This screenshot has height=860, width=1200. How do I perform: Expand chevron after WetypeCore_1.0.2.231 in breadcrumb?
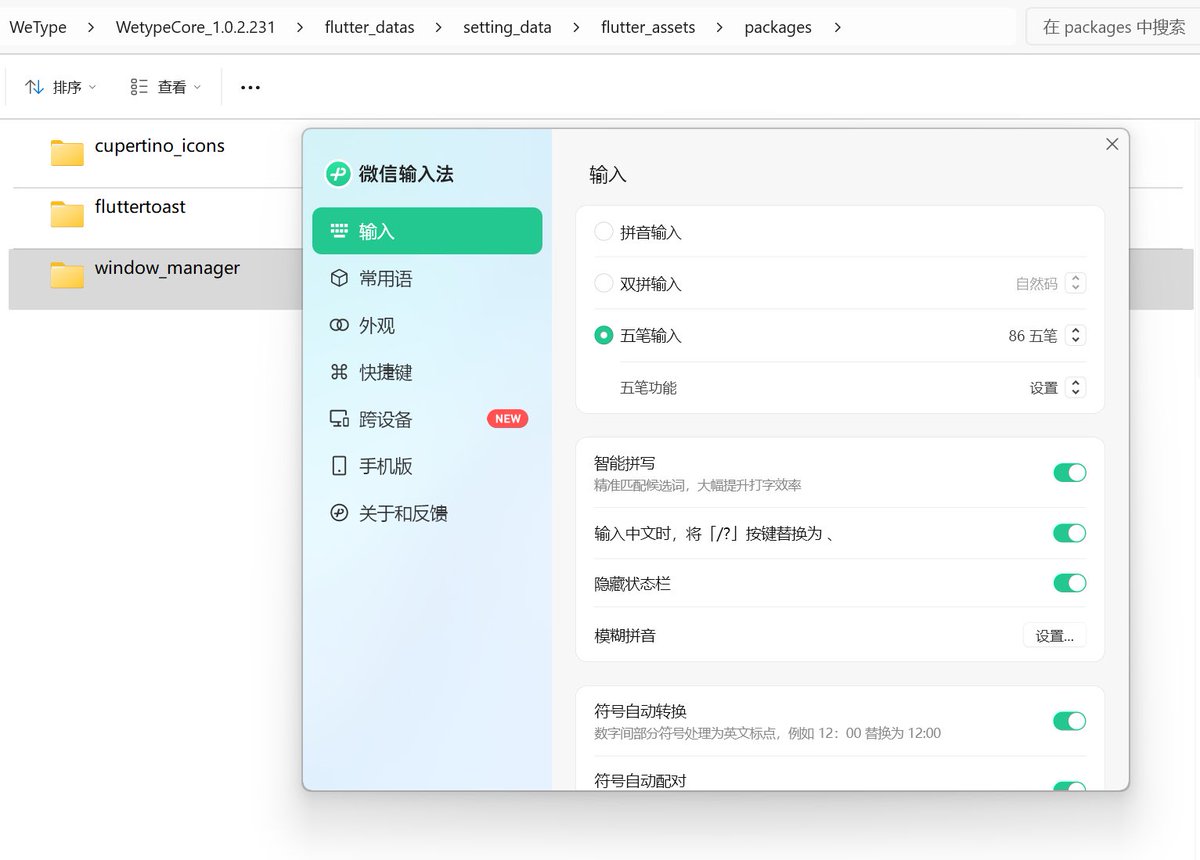click(x=300, y=27)
